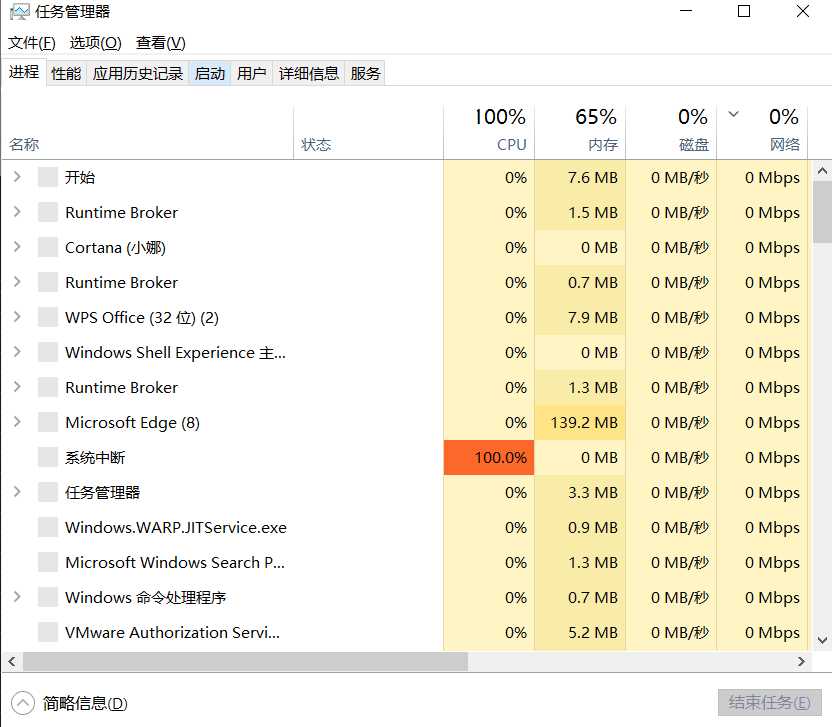
Task: Switch to the 性能 tab
Action: tap(66, 73)
